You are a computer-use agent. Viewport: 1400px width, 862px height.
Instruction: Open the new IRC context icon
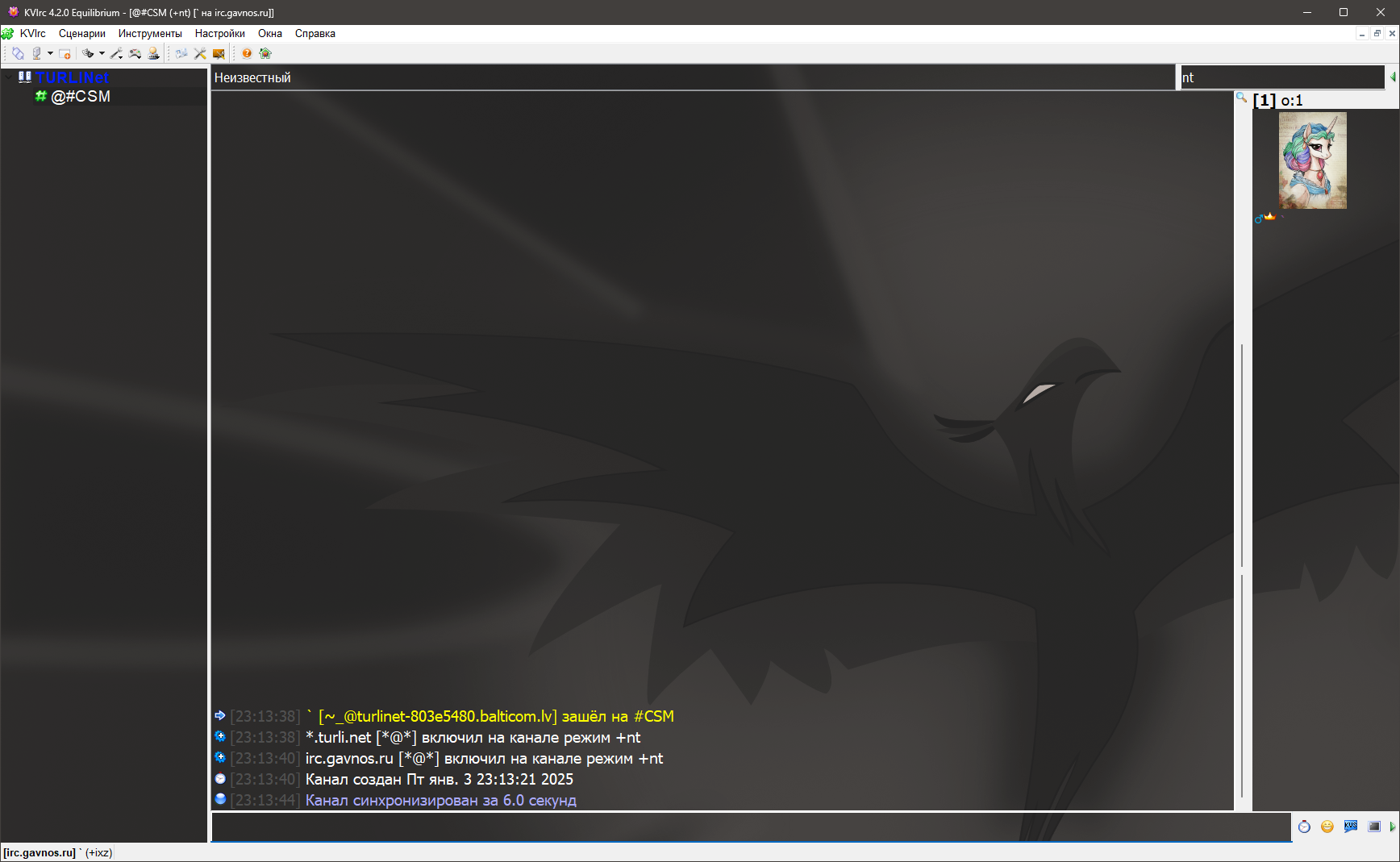[65, 54]
